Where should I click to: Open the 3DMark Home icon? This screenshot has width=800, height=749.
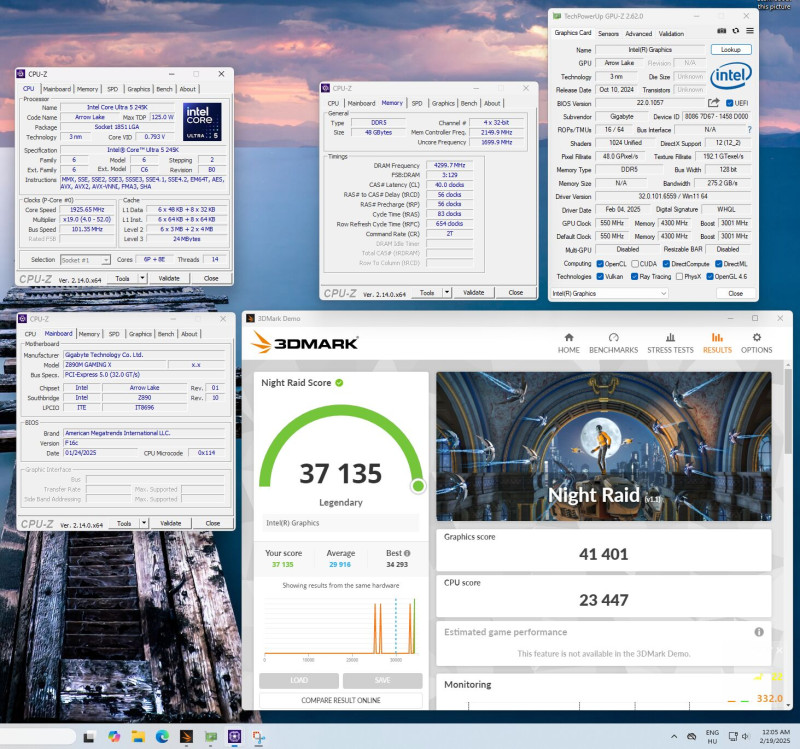[568, 338]
